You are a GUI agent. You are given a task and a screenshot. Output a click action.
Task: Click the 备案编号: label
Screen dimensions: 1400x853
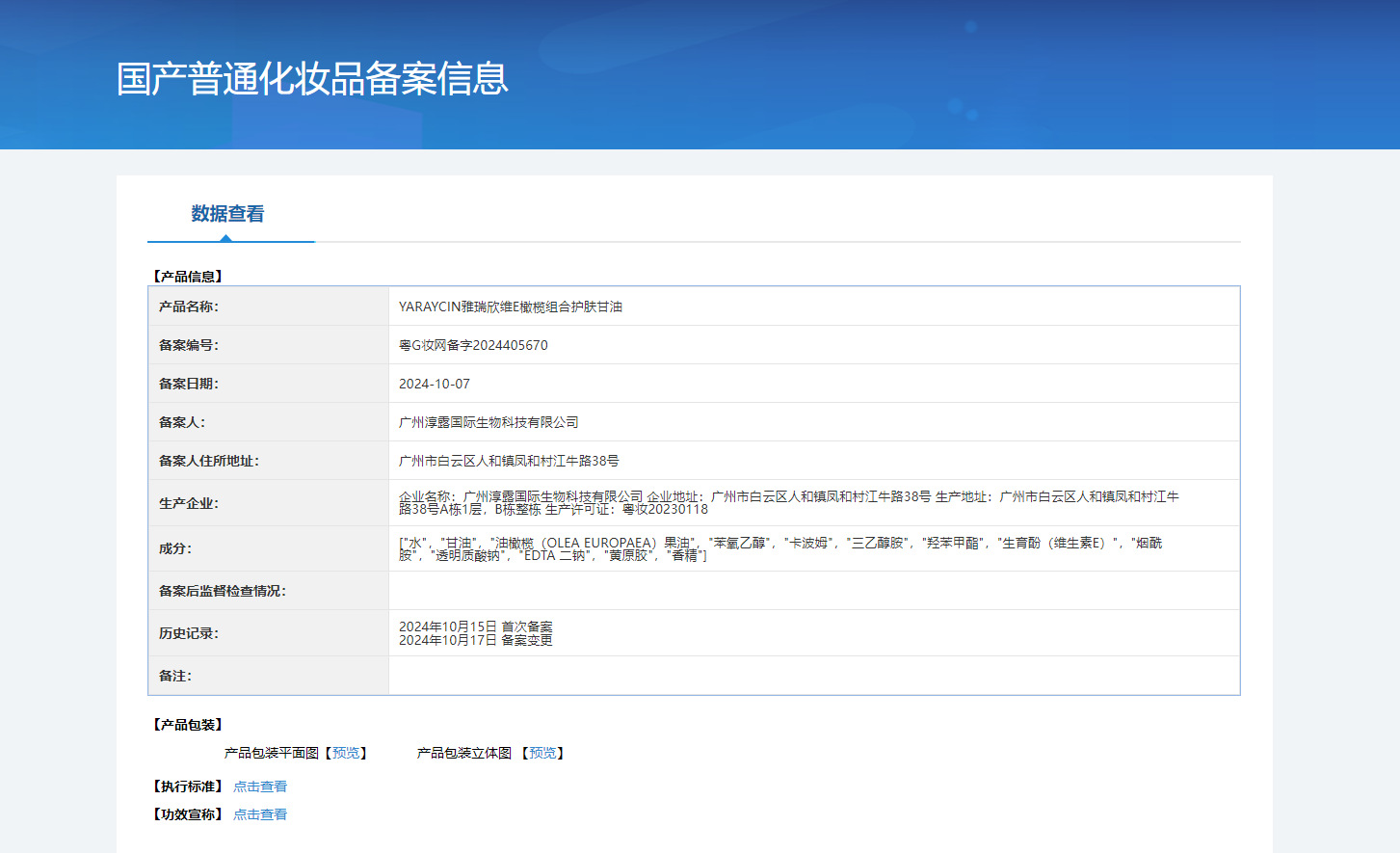point(189,345)
